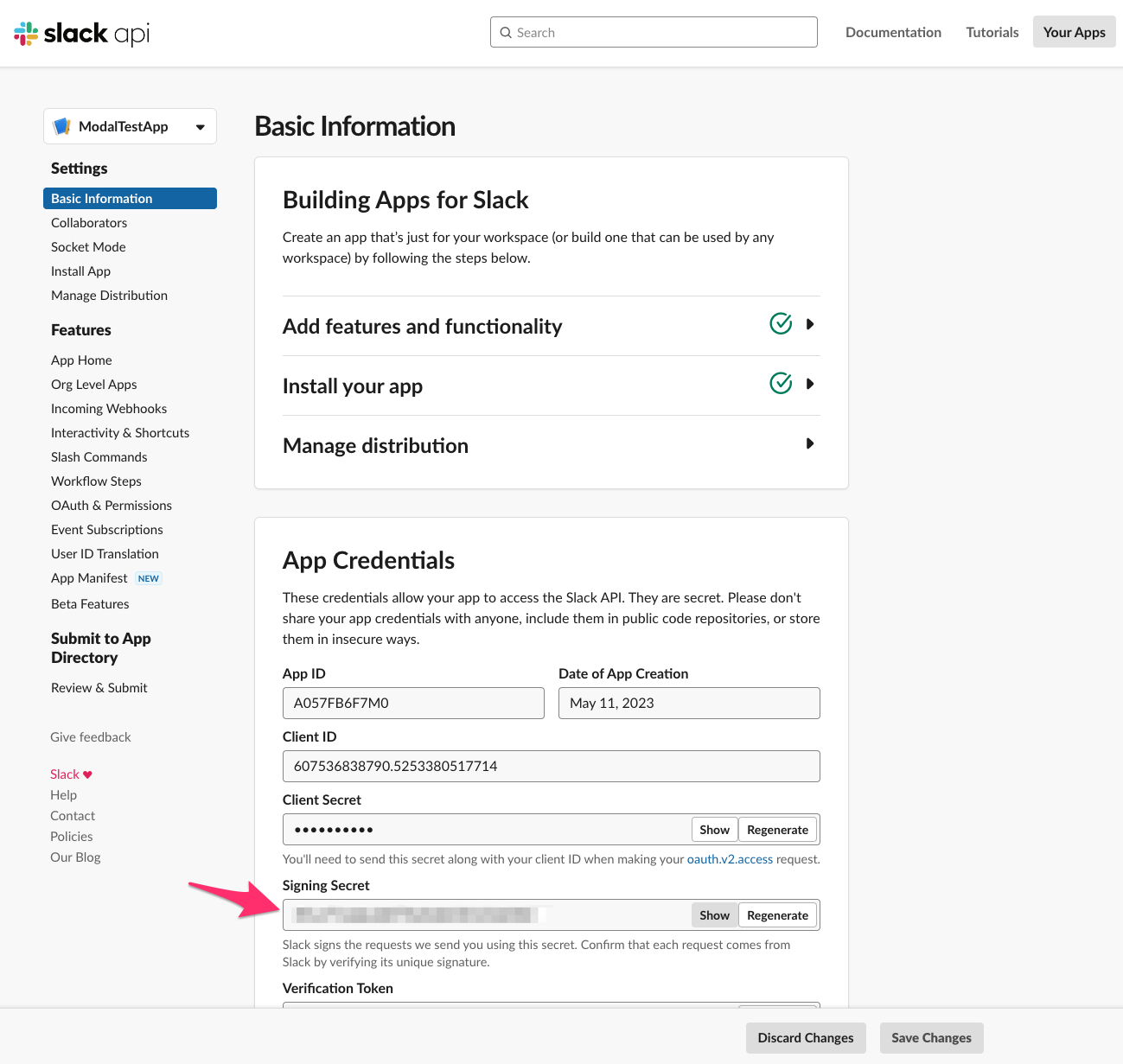This screenshot has width=1123, height=1064.
Task: Click the ModalTestApp app icon
Action: point(61,125)
